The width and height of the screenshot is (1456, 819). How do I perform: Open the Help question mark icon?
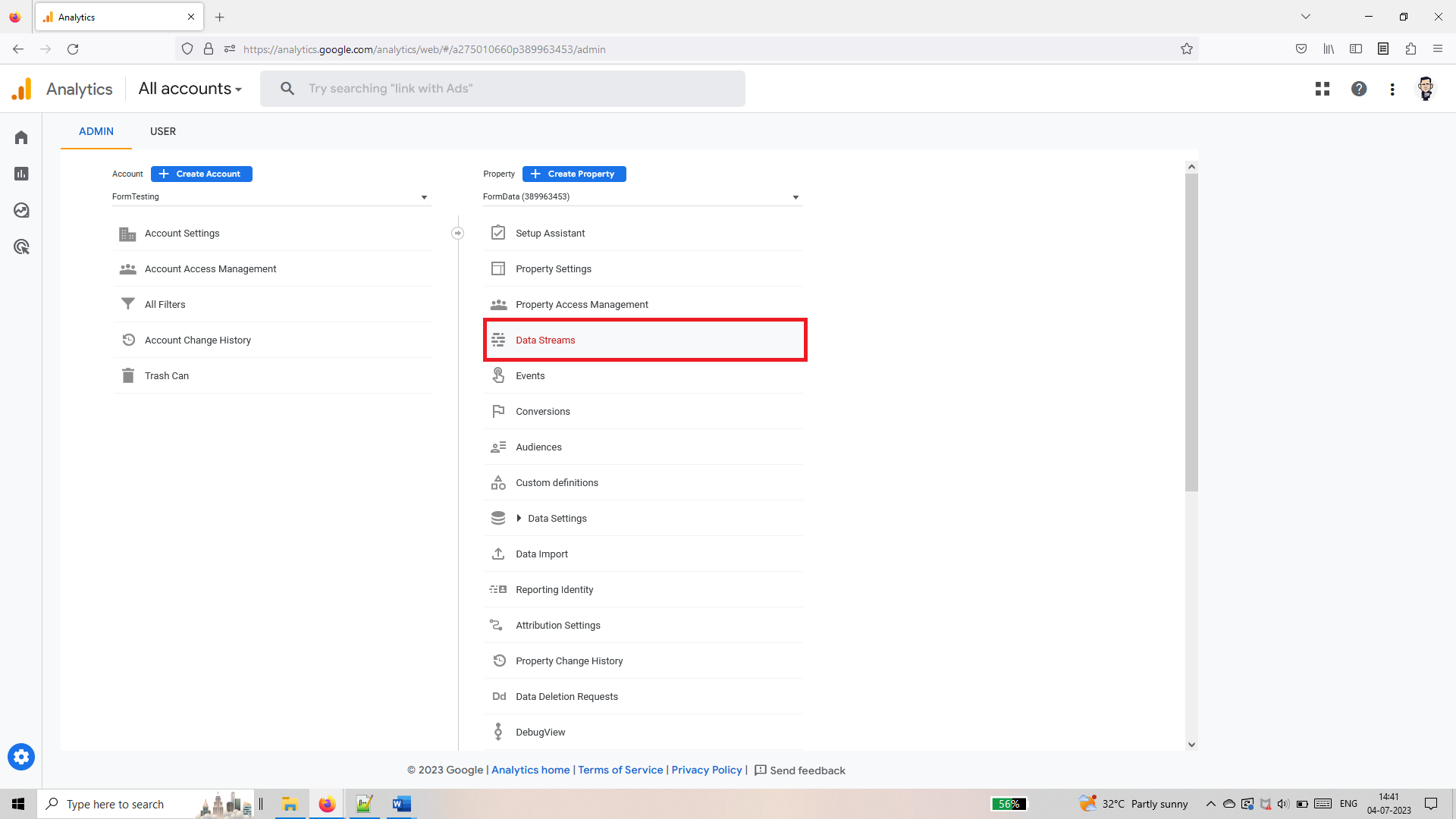(x=1359, y=89)
